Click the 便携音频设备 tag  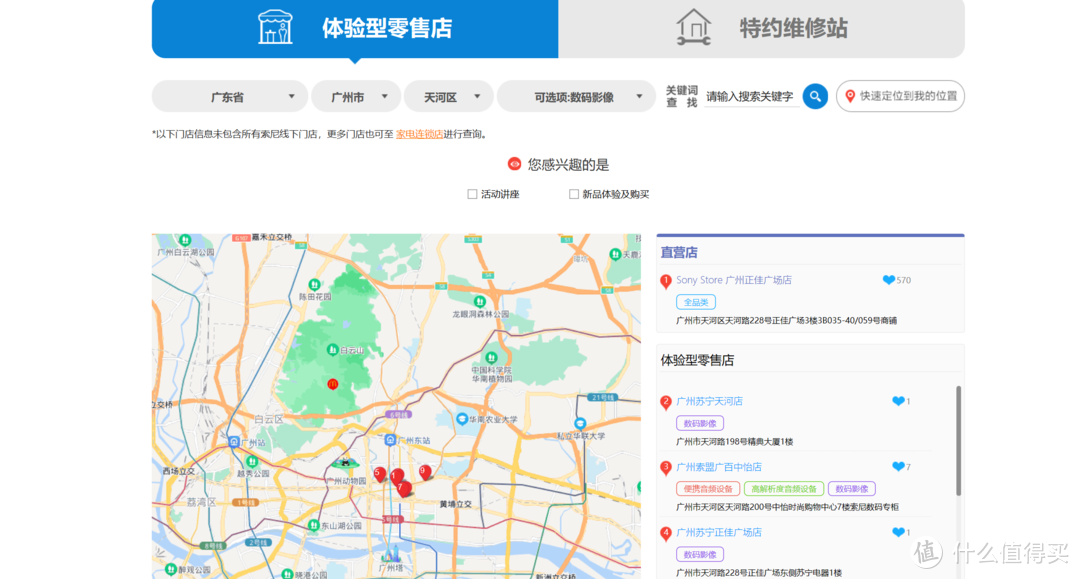coord(708,489)
